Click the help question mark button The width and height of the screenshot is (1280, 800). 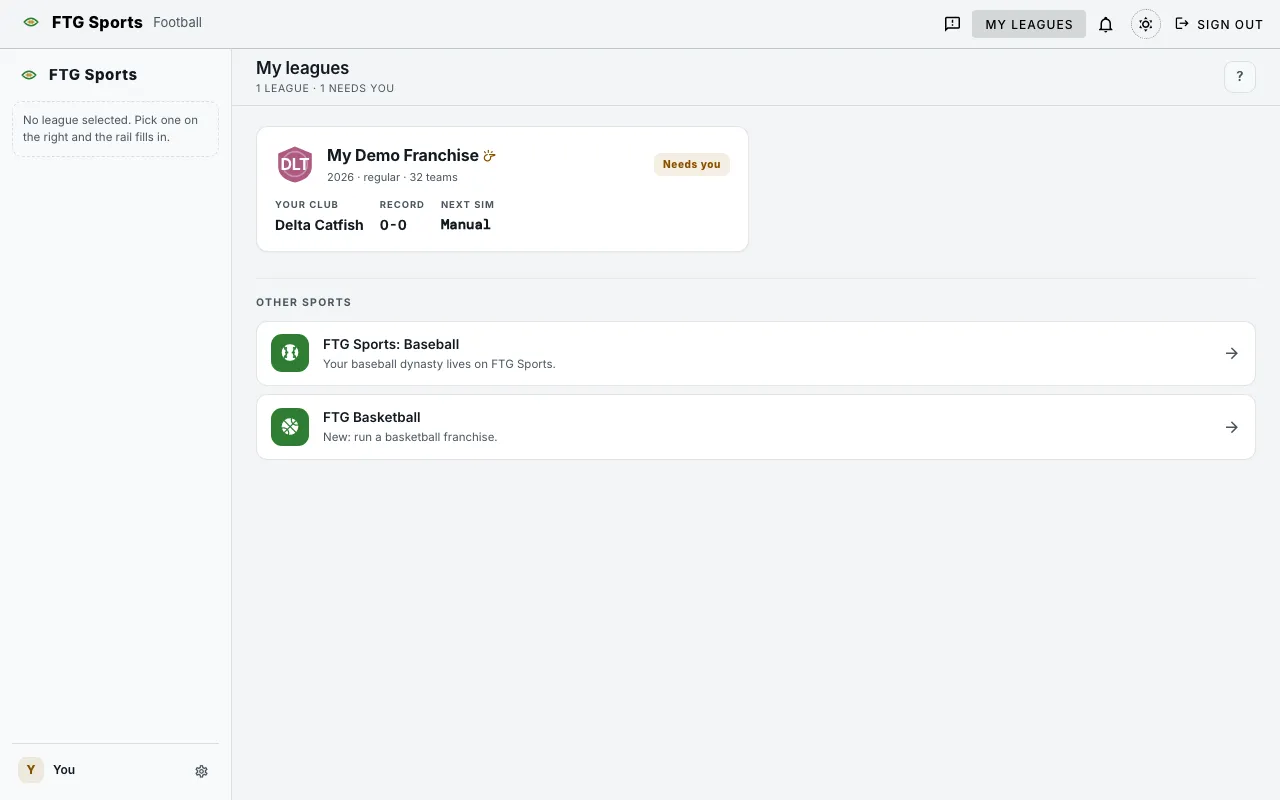pos(1240,76)
